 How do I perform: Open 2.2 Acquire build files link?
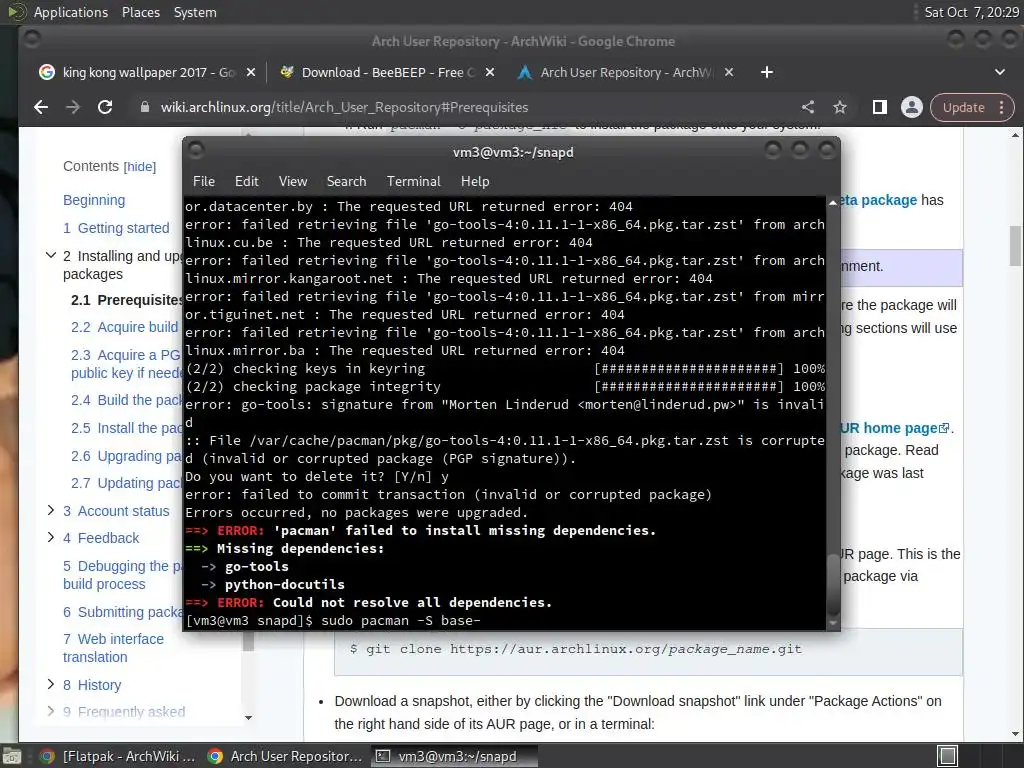[125, 327]
